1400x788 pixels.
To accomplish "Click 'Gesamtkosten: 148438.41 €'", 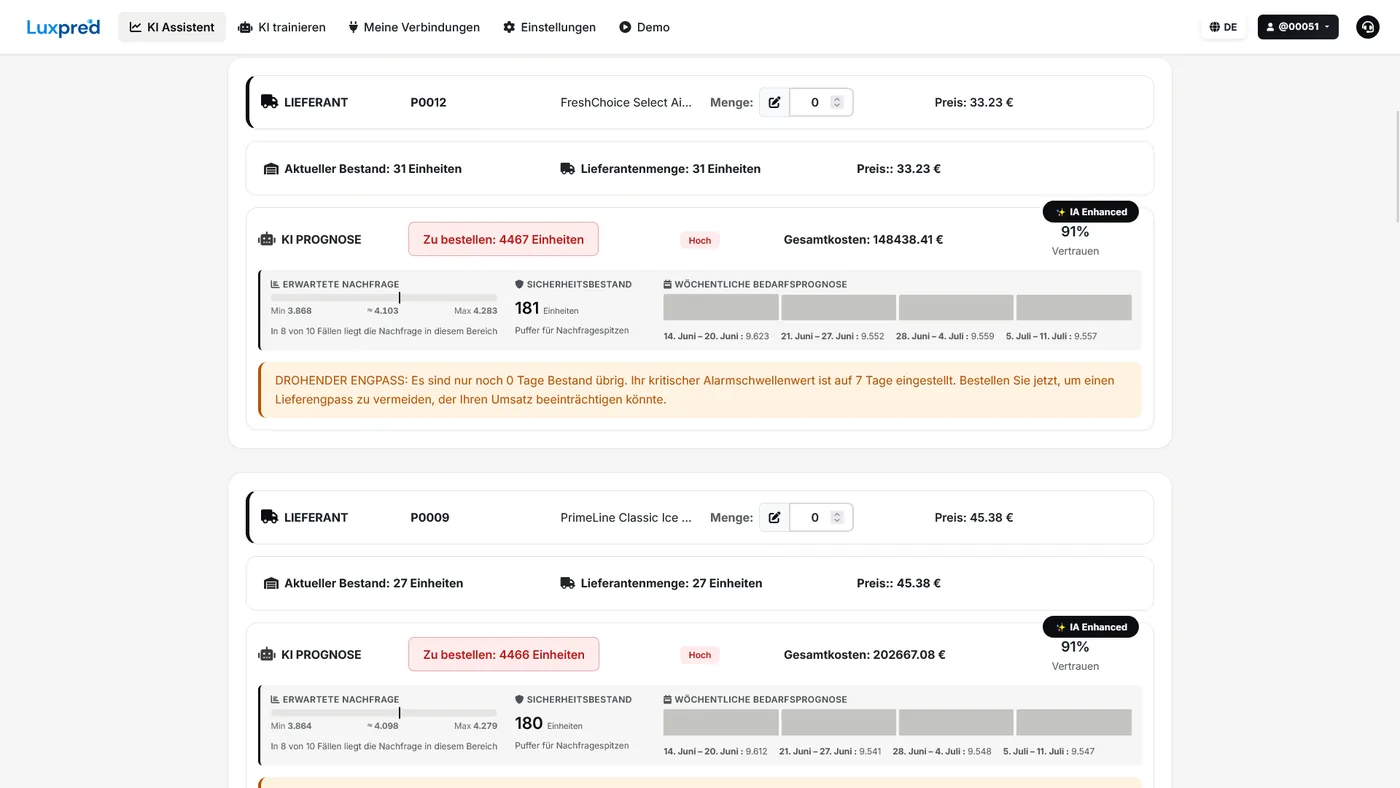I will point(864,240).
